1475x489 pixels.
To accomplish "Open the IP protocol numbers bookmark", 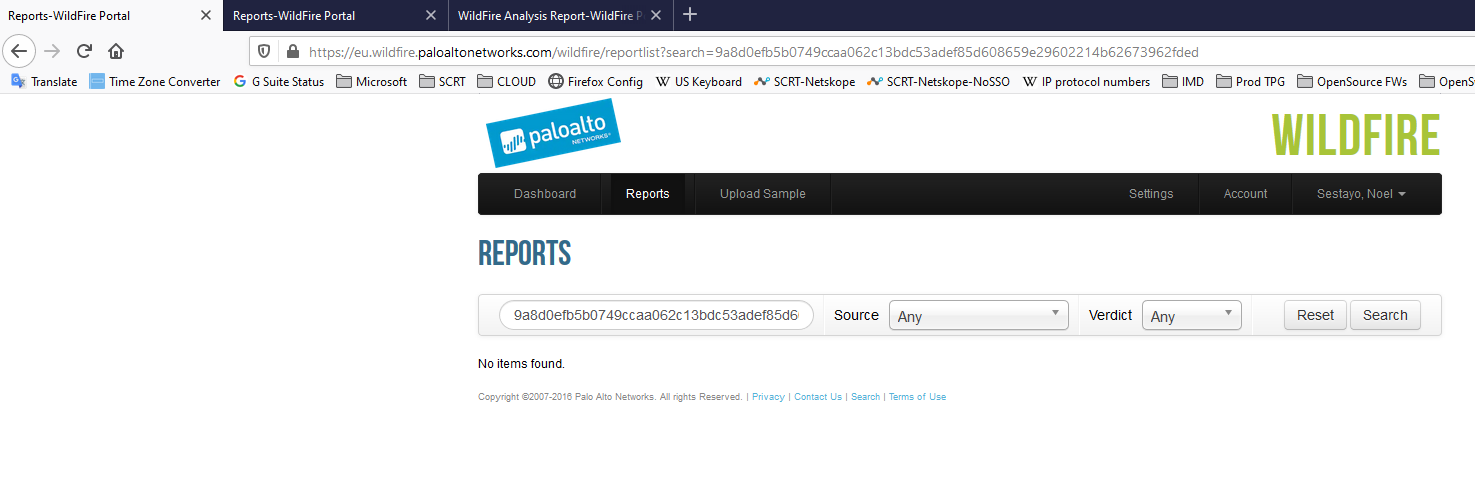I will coord(1087,82).
